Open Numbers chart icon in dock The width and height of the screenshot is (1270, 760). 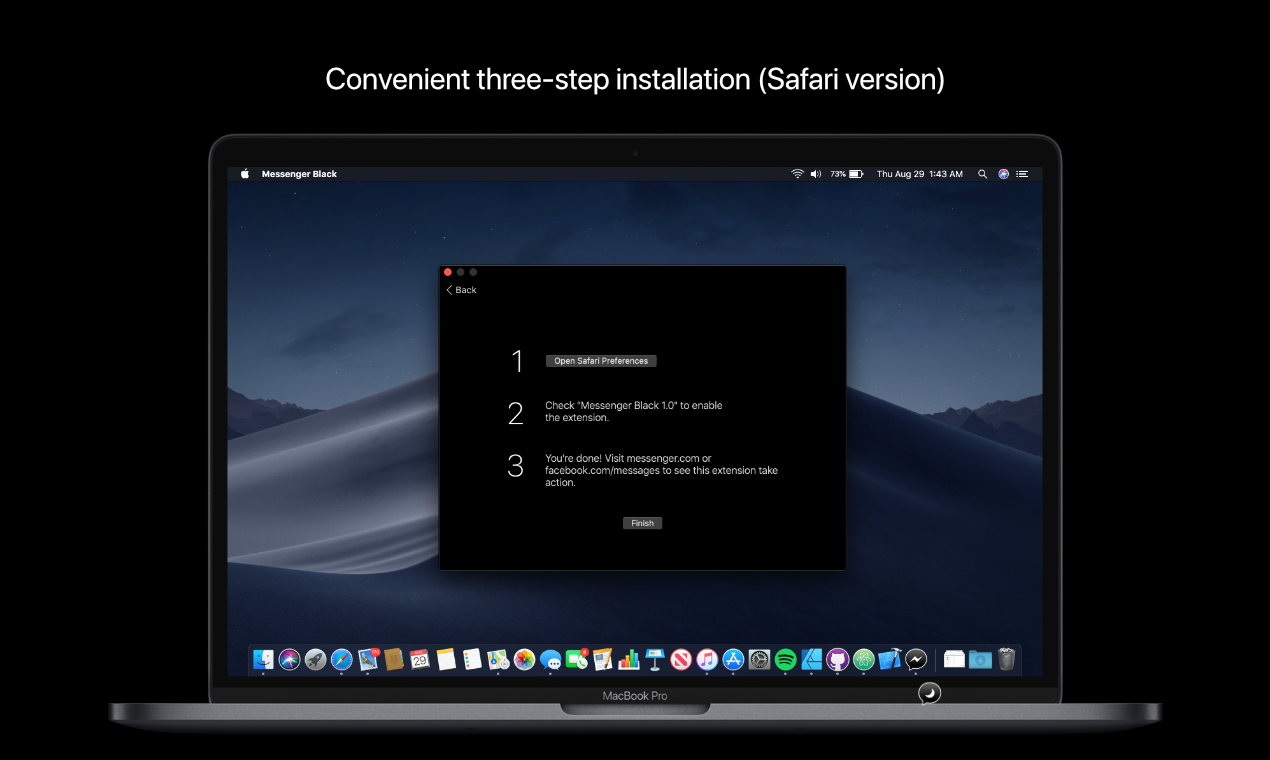(629, 659)
